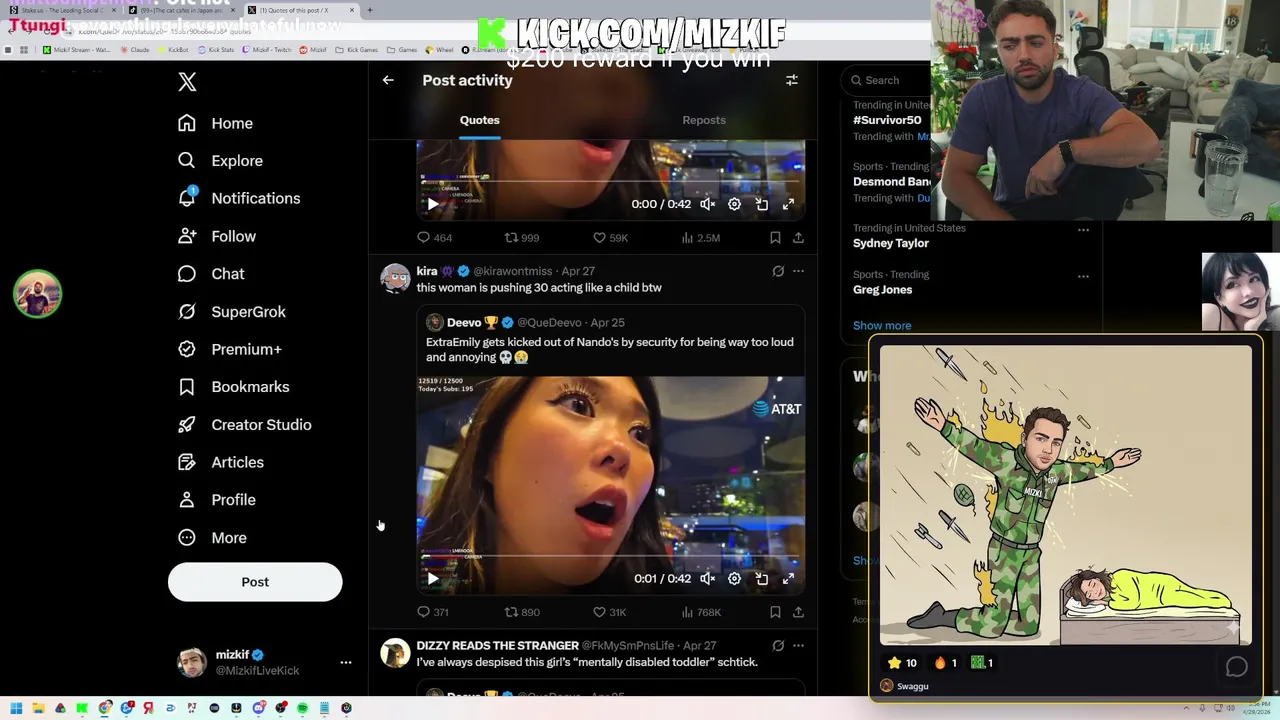Enter fullscreen on ExtraEmily video
Screen dimensions: 1280x720
pyautogui.click(x=788, y=578)
